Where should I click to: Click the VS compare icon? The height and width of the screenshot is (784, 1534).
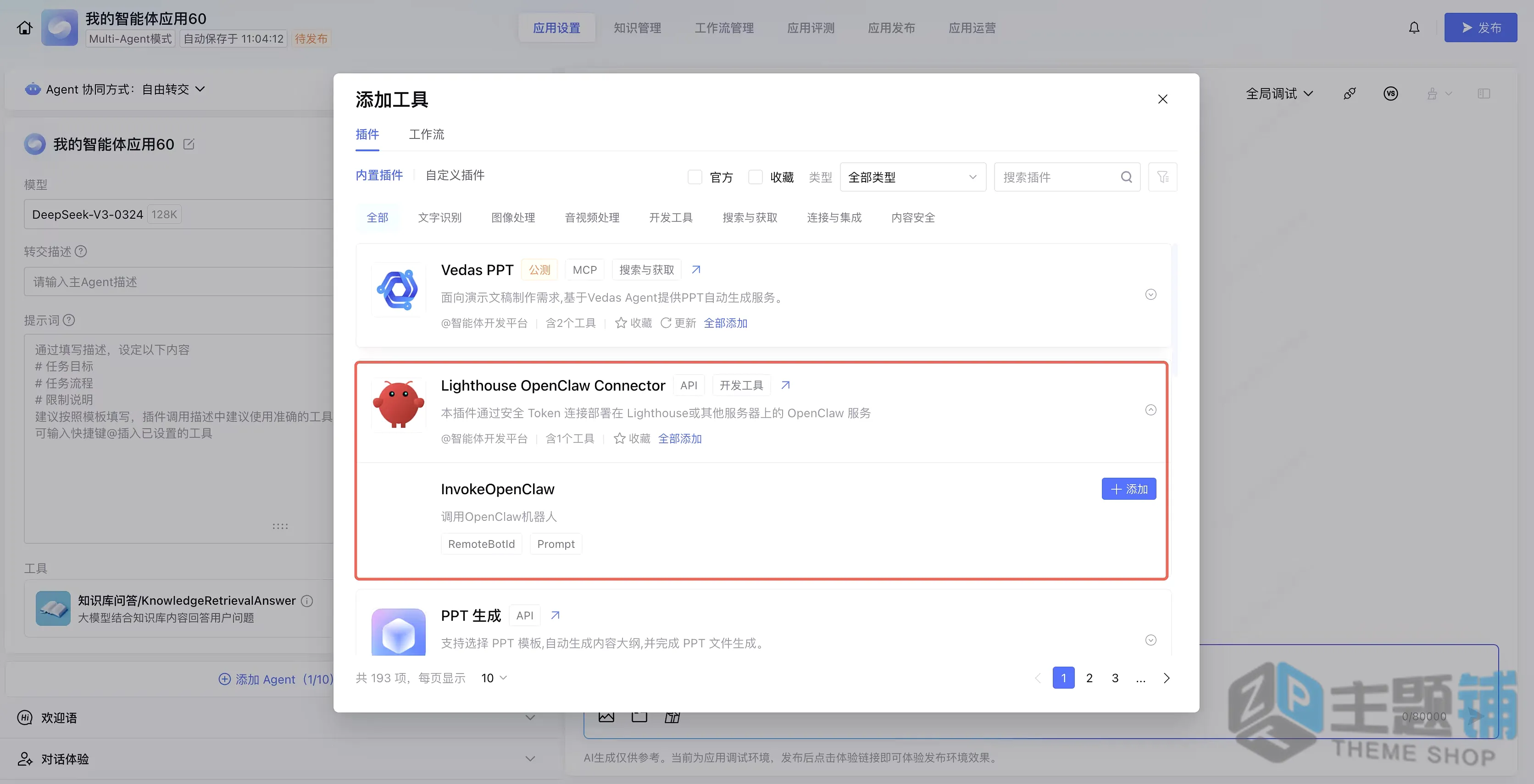1390,94
